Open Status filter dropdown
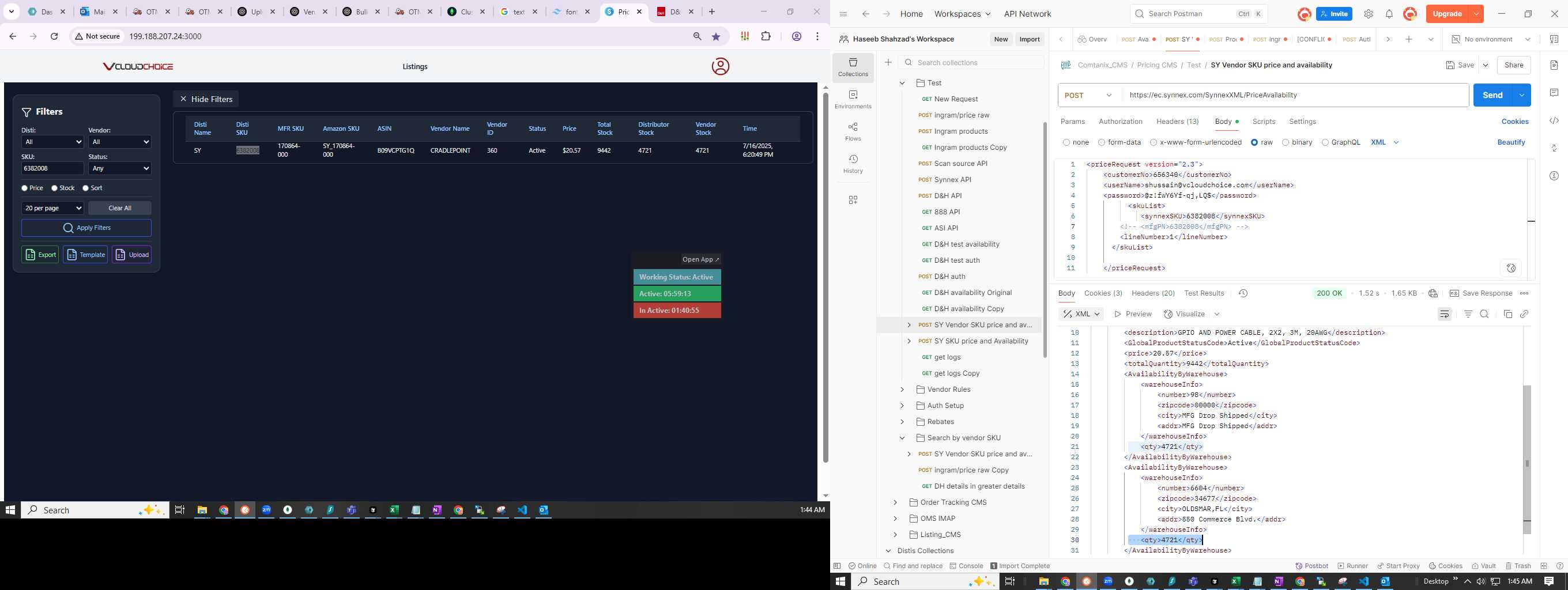Screen dimensions: 1568x590 [x=119, y=168]
